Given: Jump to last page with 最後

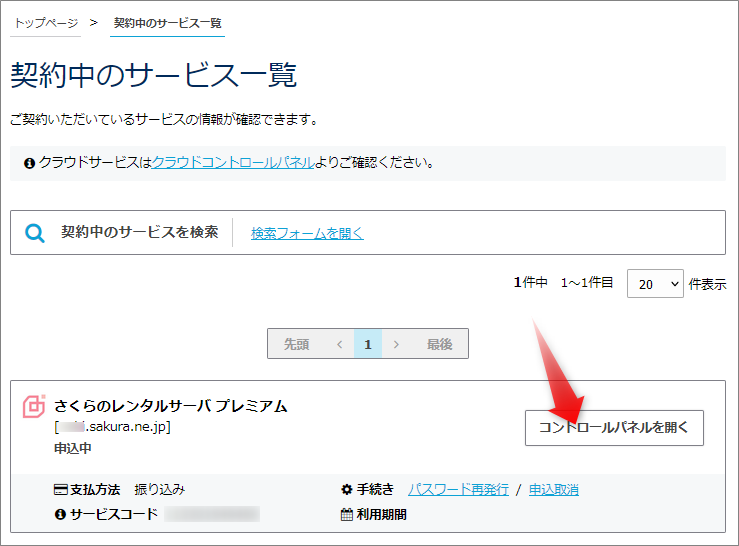Looking at the screenshot, I should click(x=439, y=344).
